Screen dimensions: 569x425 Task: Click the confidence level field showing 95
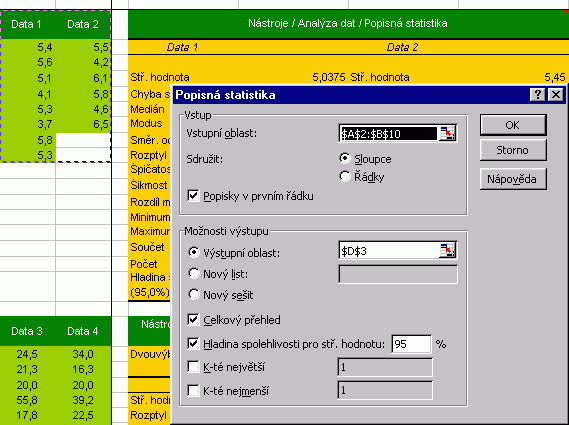click(x=411, y=344)
